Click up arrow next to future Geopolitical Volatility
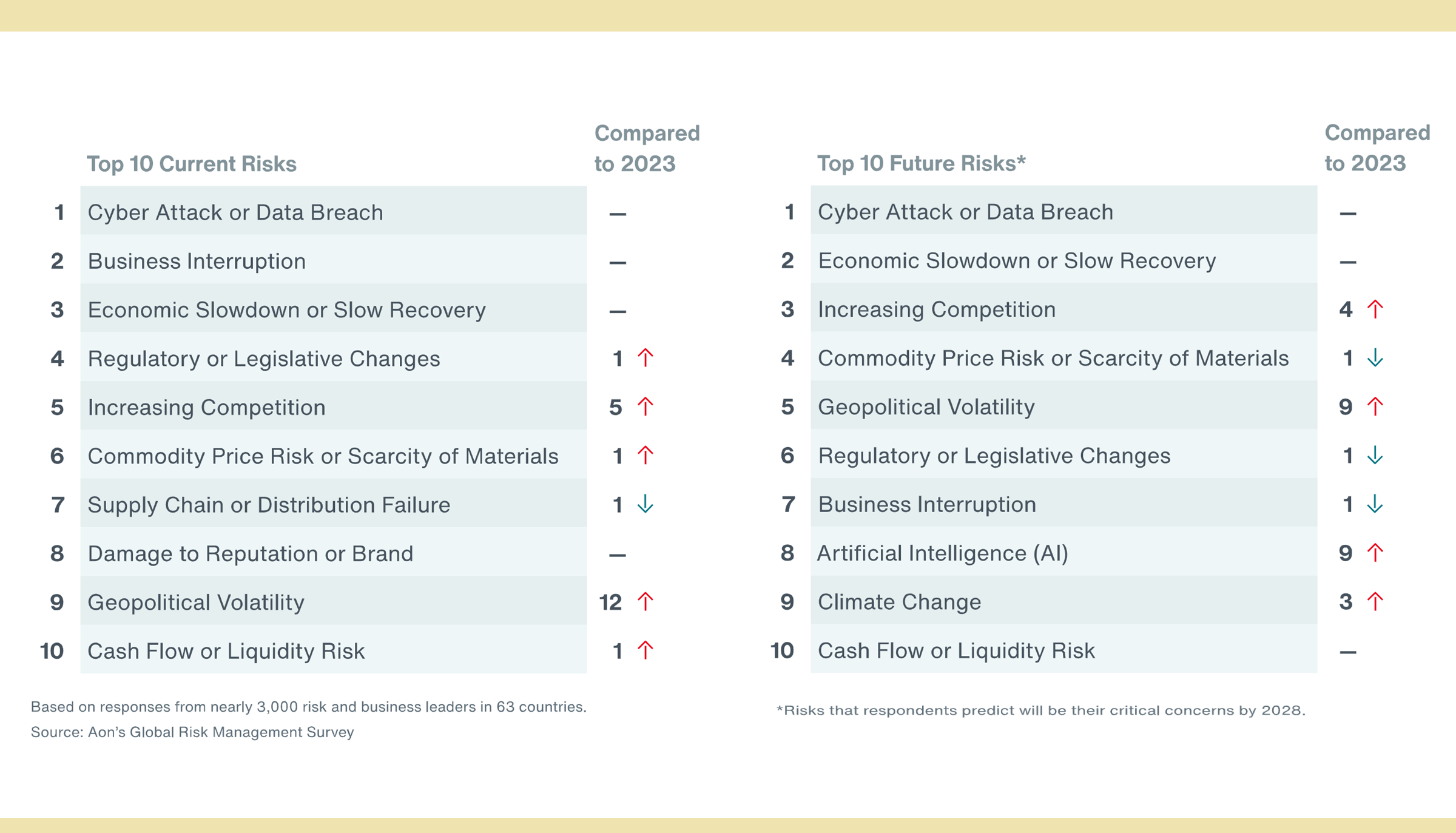1456x833 pixels. coord(1375,406)
